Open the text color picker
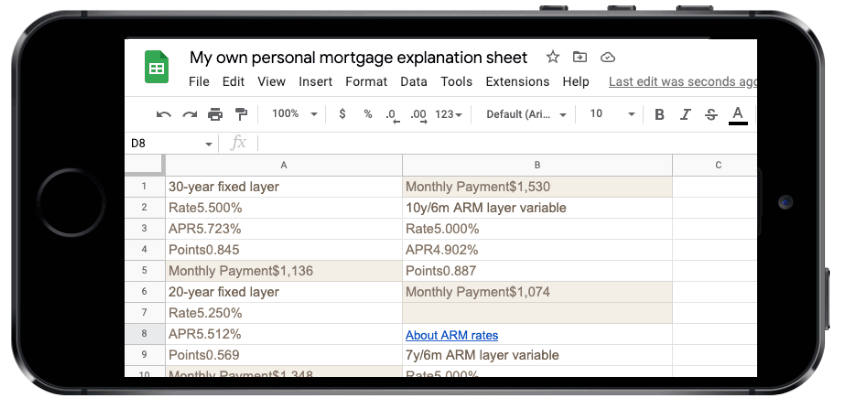The width and height of the screenshot is (847, 408). tap(738, 115)
